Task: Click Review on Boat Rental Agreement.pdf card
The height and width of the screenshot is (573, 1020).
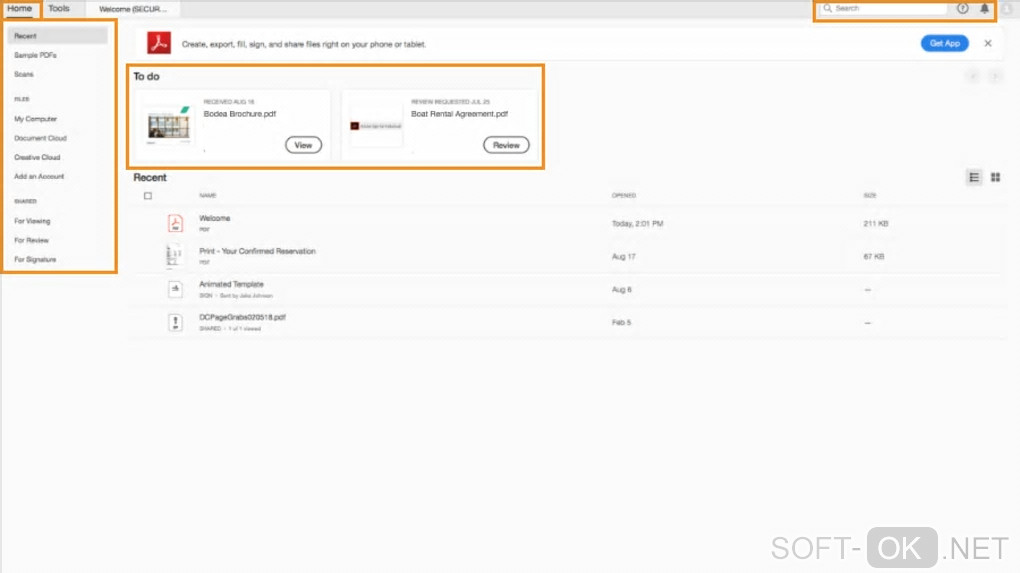Action: tap(506, 145)
